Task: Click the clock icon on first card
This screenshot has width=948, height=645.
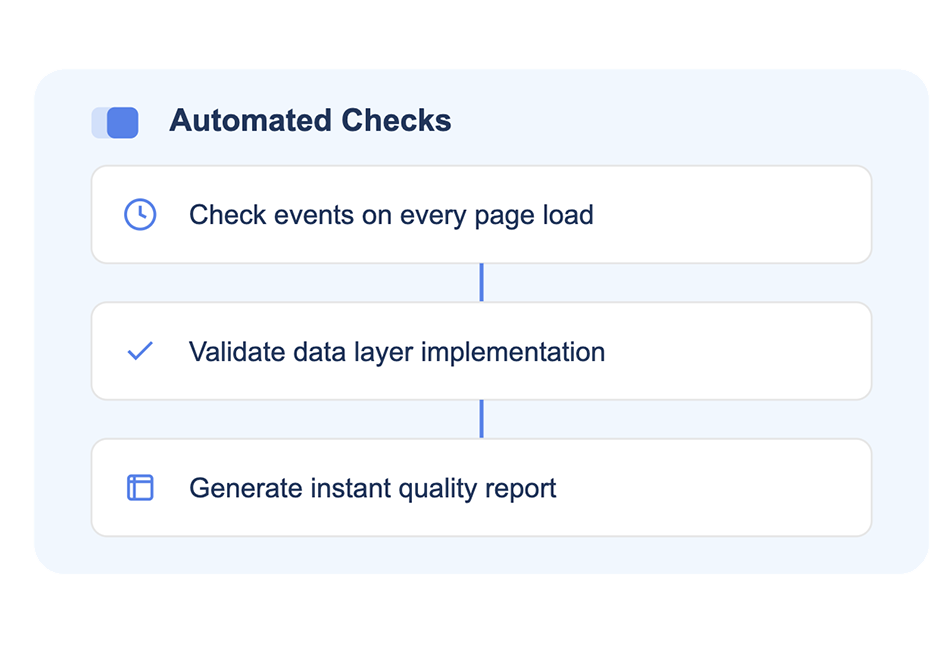Action: tap(140, 215)
